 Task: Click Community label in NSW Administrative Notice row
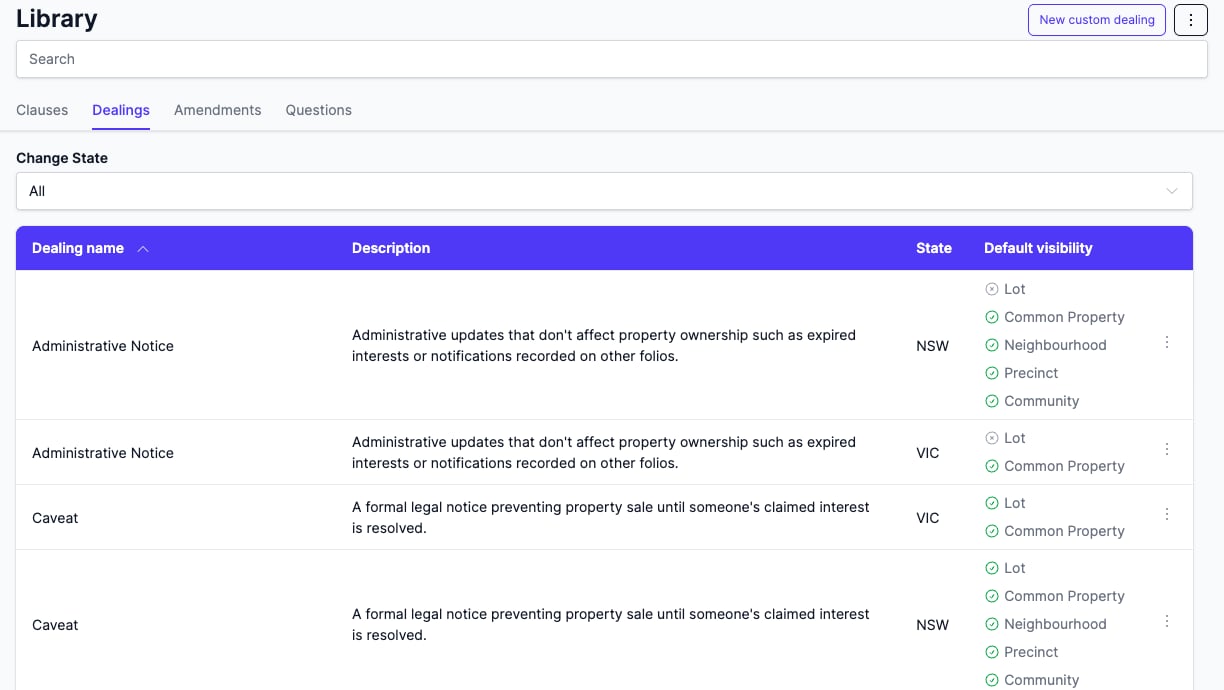(x=1042, y=401)
